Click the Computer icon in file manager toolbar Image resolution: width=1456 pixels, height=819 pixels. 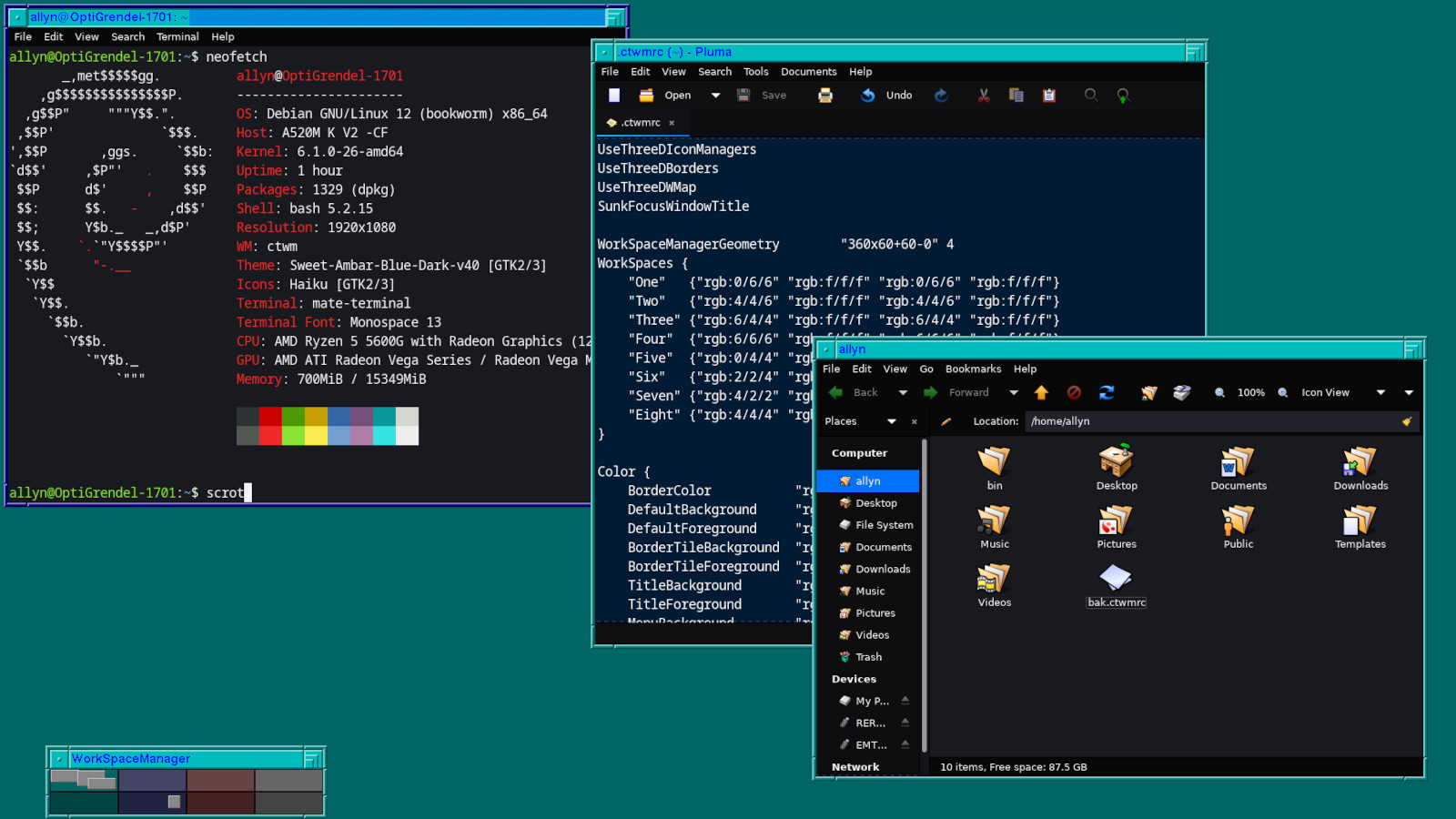coord(1182,393)
